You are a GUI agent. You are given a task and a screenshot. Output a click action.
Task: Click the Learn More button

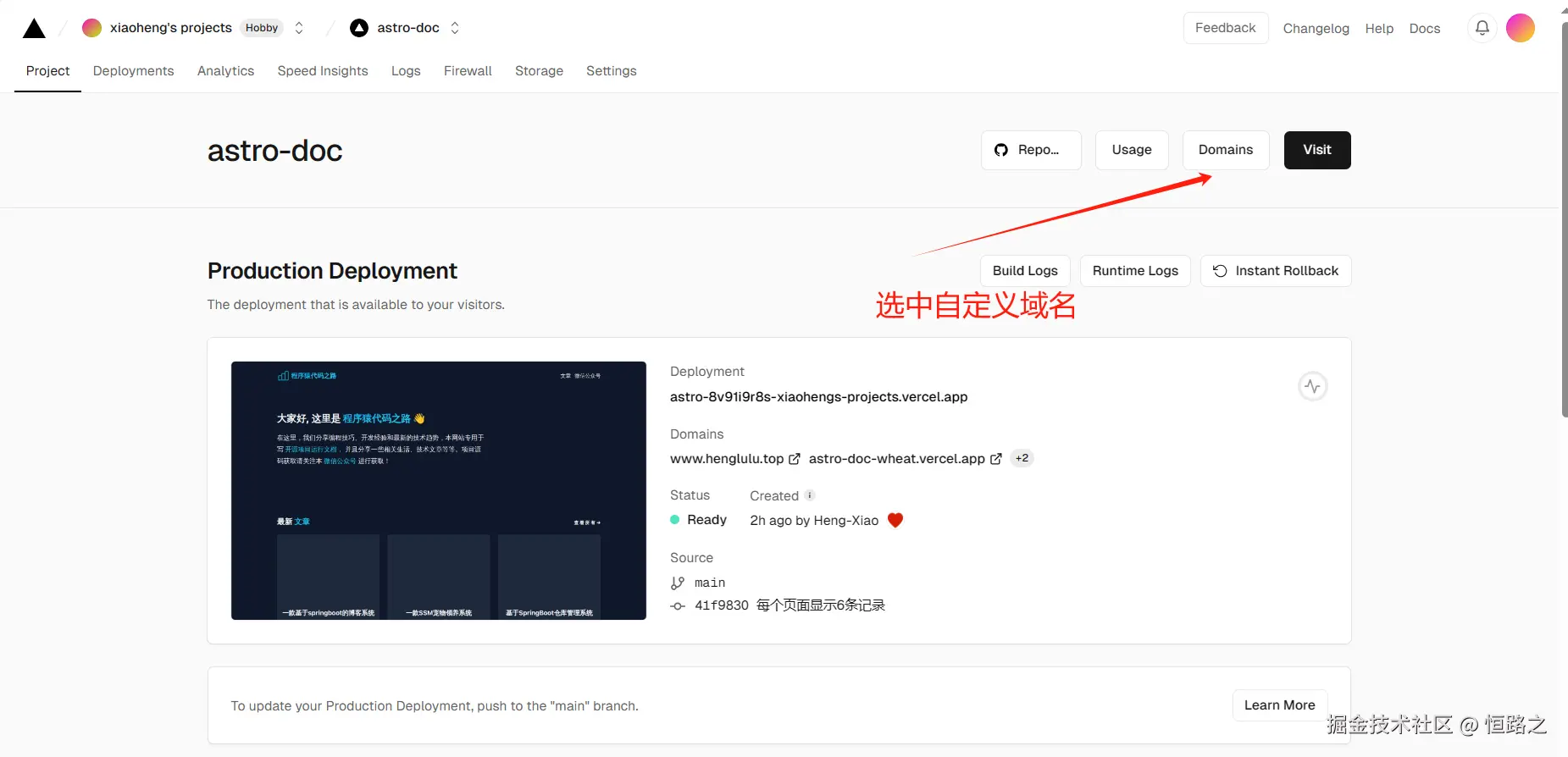(x=1279, y=705)
